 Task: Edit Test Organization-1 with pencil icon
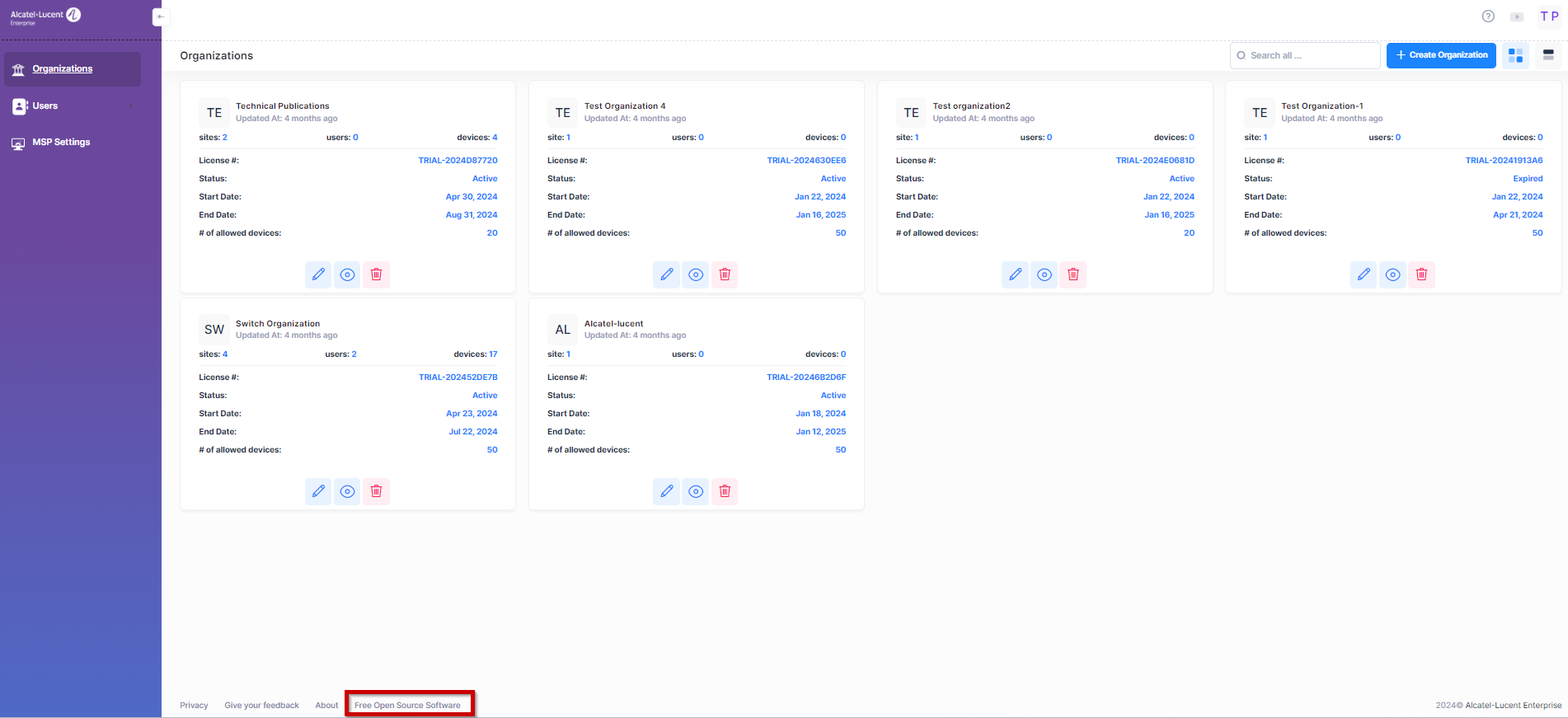coord(1364,275)
